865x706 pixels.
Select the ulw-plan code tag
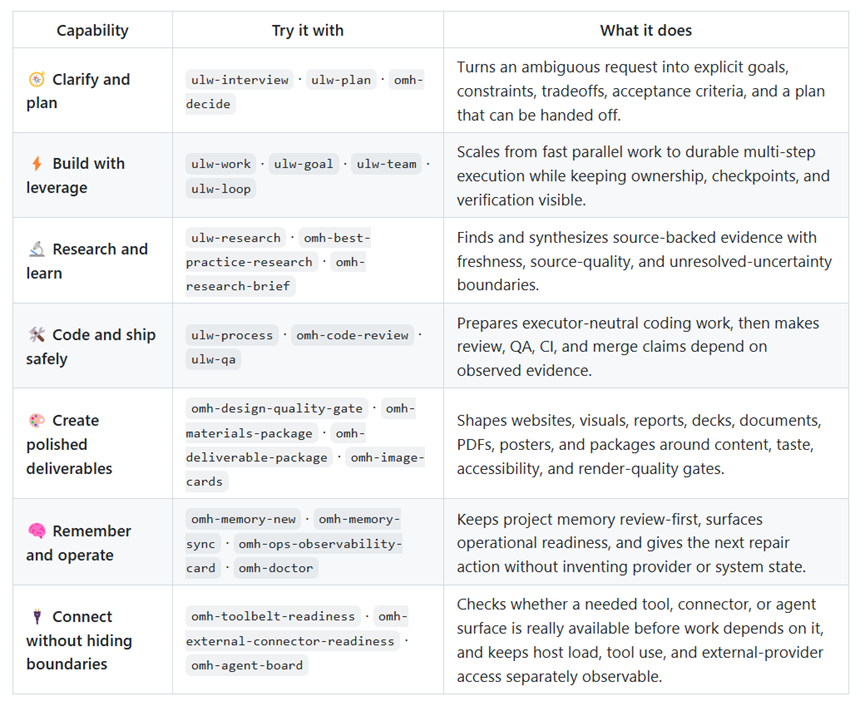point(341,80)
